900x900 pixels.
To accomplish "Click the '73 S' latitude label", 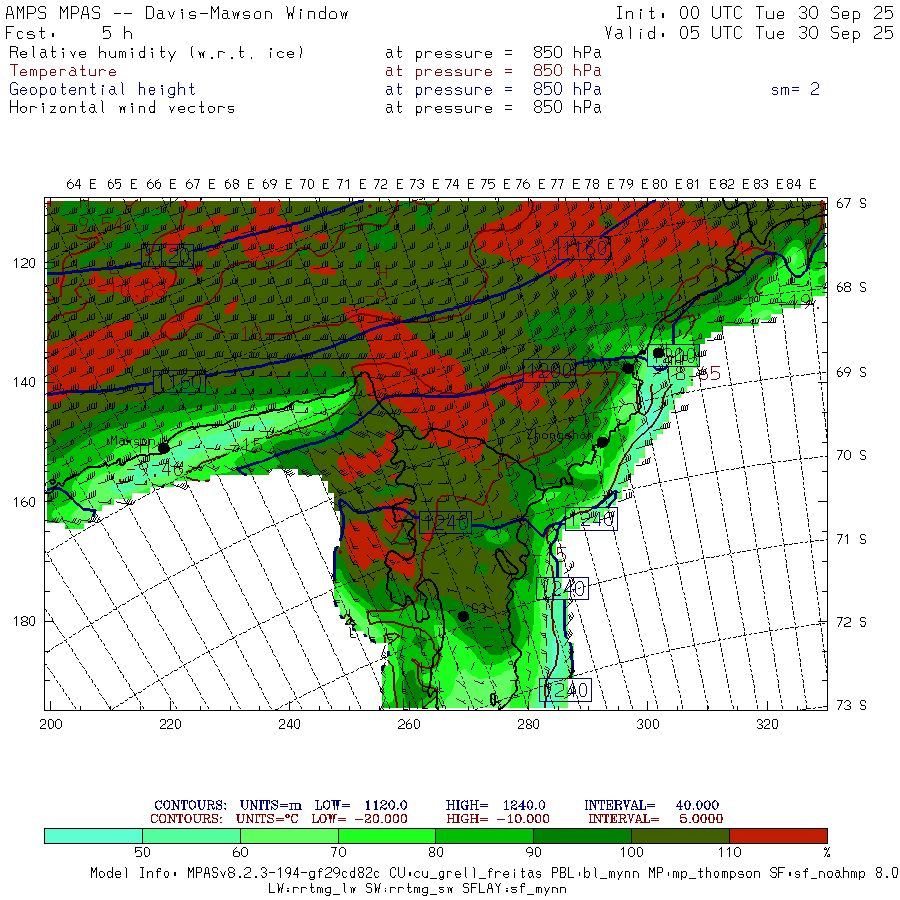I will pyautogui.click(x=851, y=705).
